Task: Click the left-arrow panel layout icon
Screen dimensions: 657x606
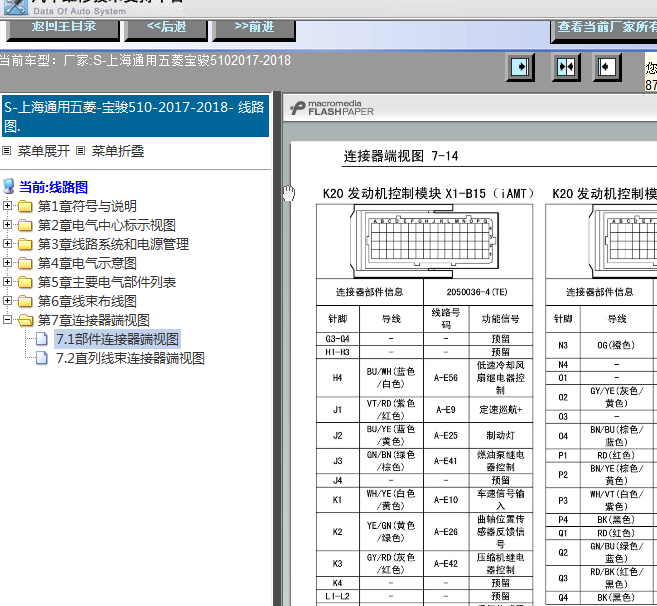Action: coord(606,67)
